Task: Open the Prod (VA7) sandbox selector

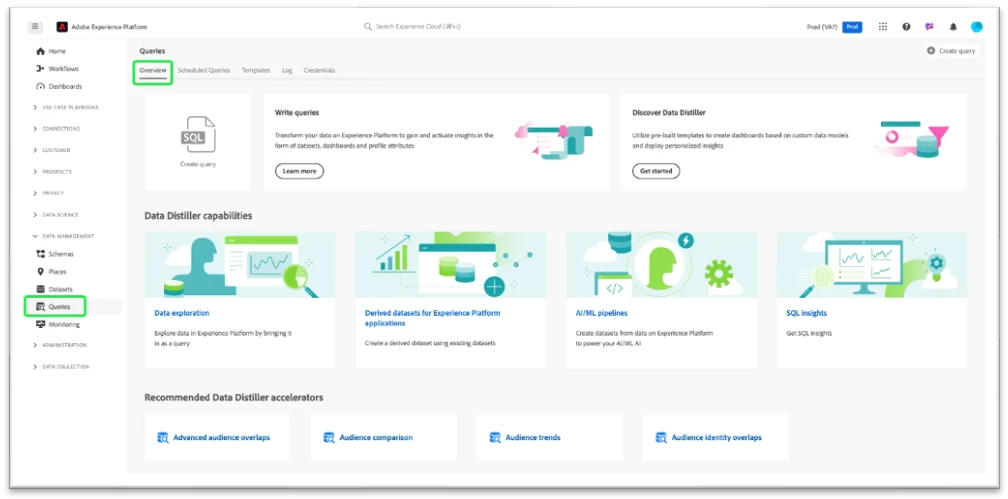Action: coord(822,27)
